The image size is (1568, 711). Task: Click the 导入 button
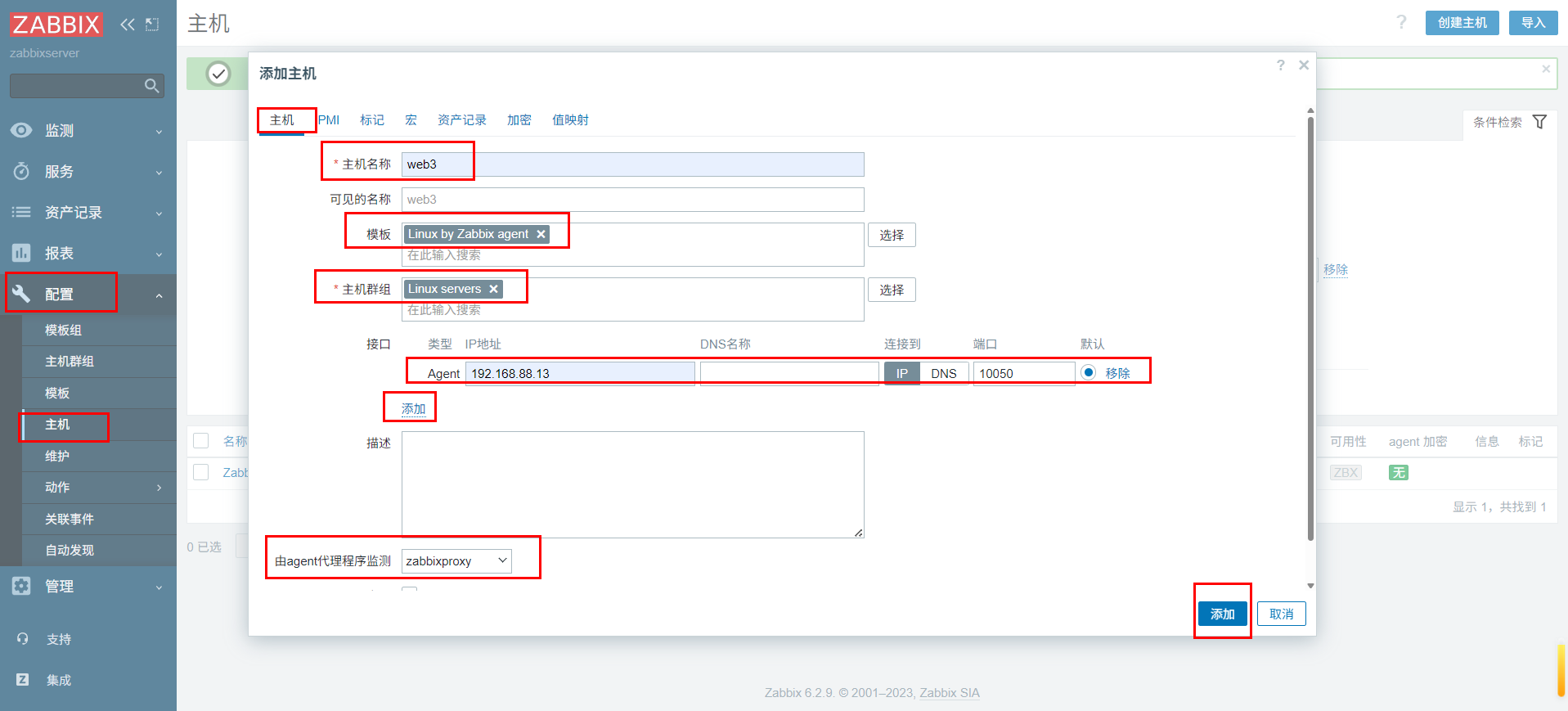pos(1534,23)
